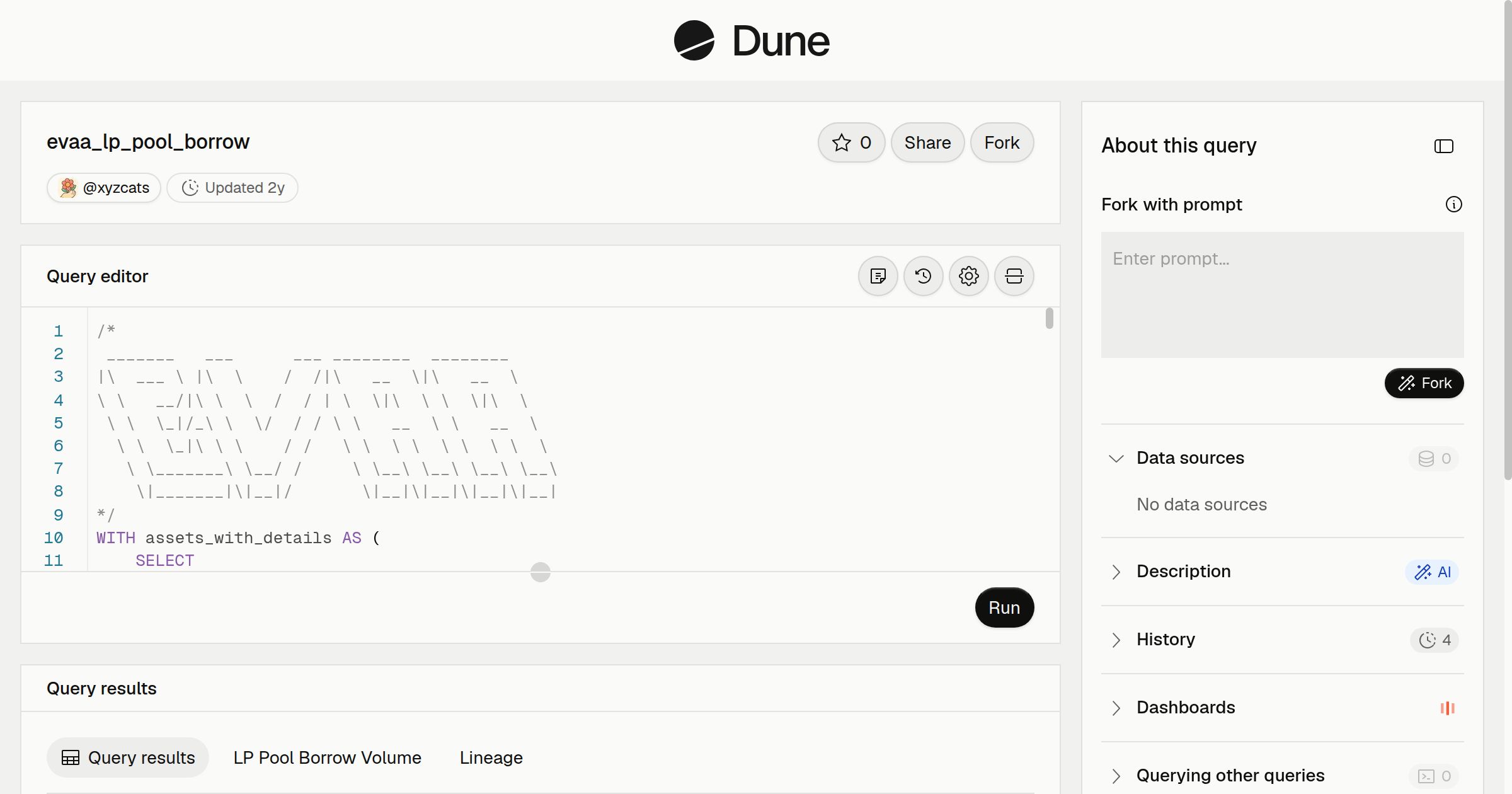The width and height of the screenshot is (1512, 794).
Task: Click the SELECT keyword on line 11
Action: [164, 560]
